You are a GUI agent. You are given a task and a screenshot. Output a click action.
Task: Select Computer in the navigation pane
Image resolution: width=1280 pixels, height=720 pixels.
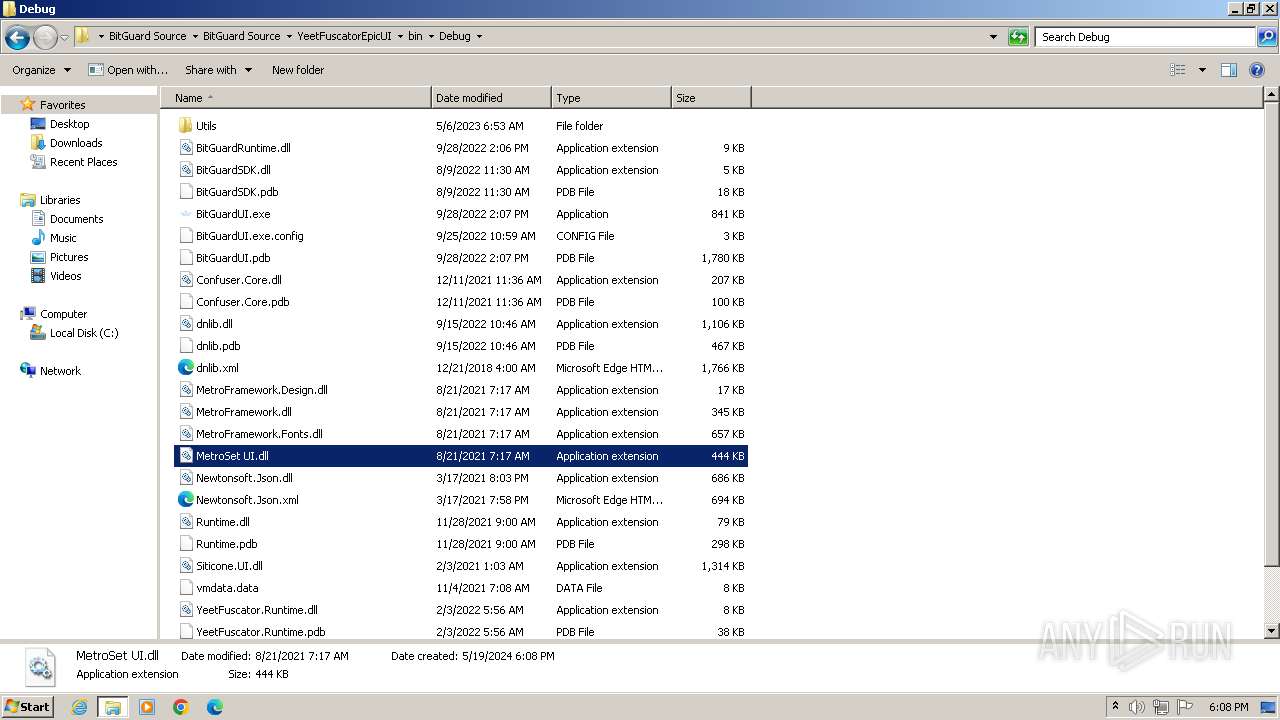click(x=63, y=314)
